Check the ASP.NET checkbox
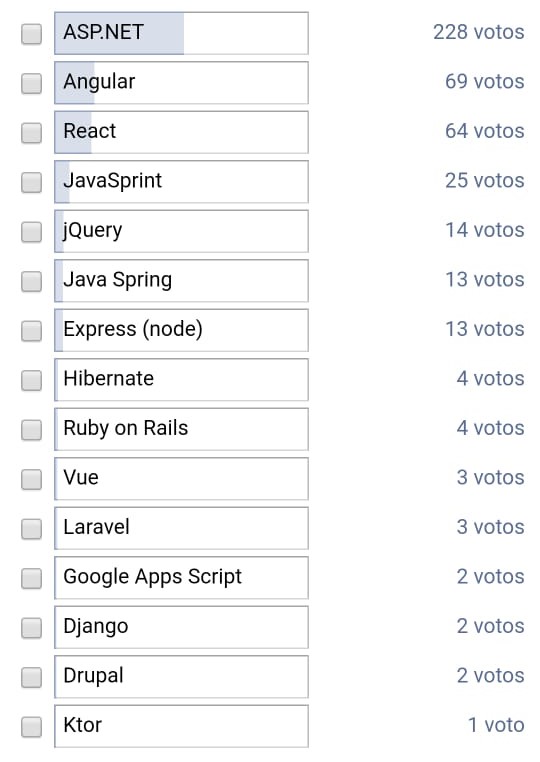This screenshot has height=762, width=540. click(32, 34)
